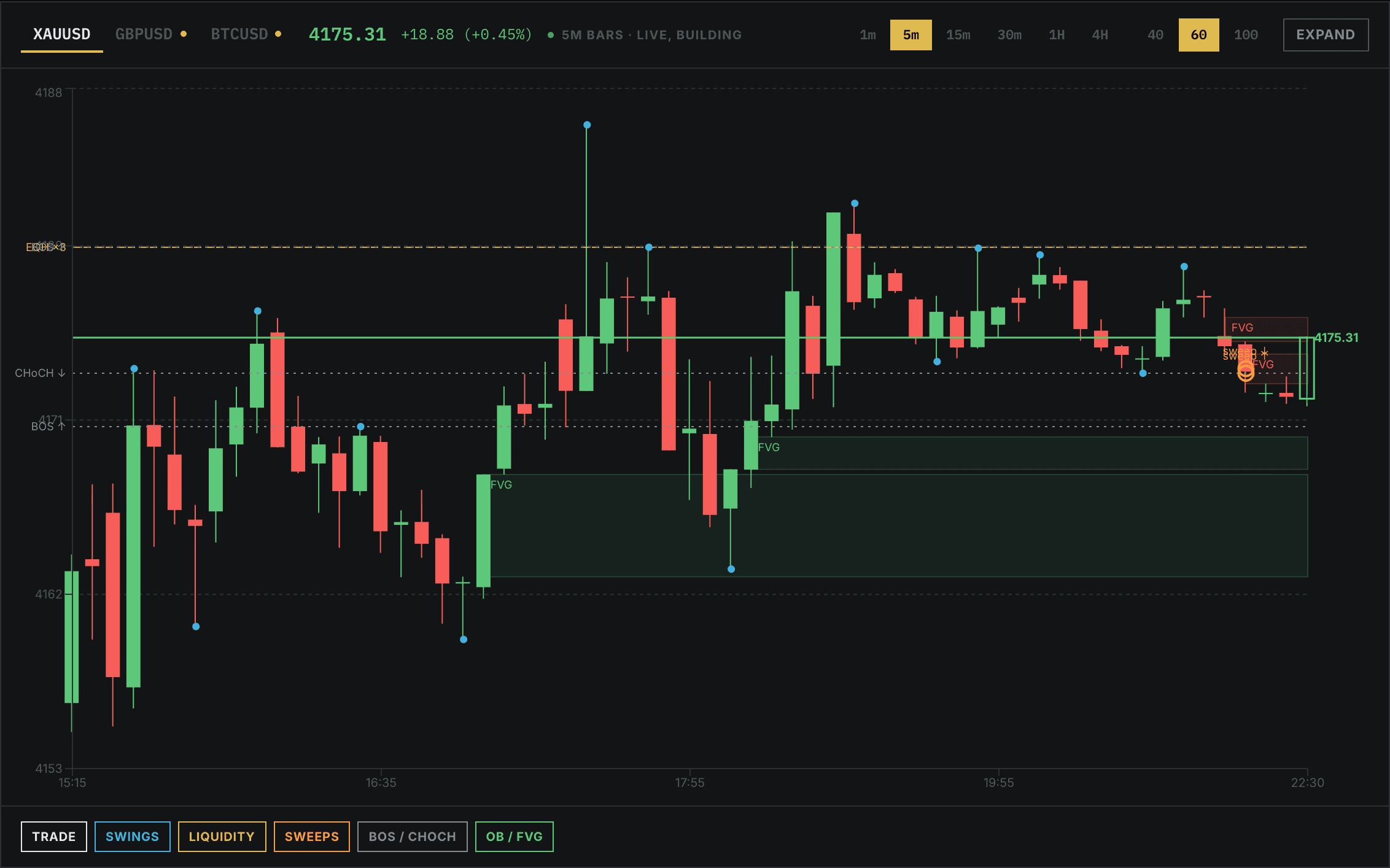Toggle the BOS / CHOCH overlay
1390x868 pixels.
(x=413, y=837)
